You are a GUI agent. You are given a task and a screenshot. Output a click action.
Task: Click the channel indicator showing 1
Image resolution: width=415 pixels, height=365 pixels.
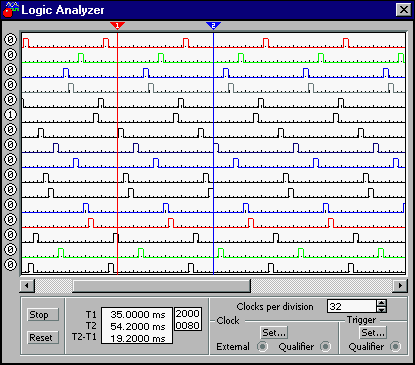point(10,115)
